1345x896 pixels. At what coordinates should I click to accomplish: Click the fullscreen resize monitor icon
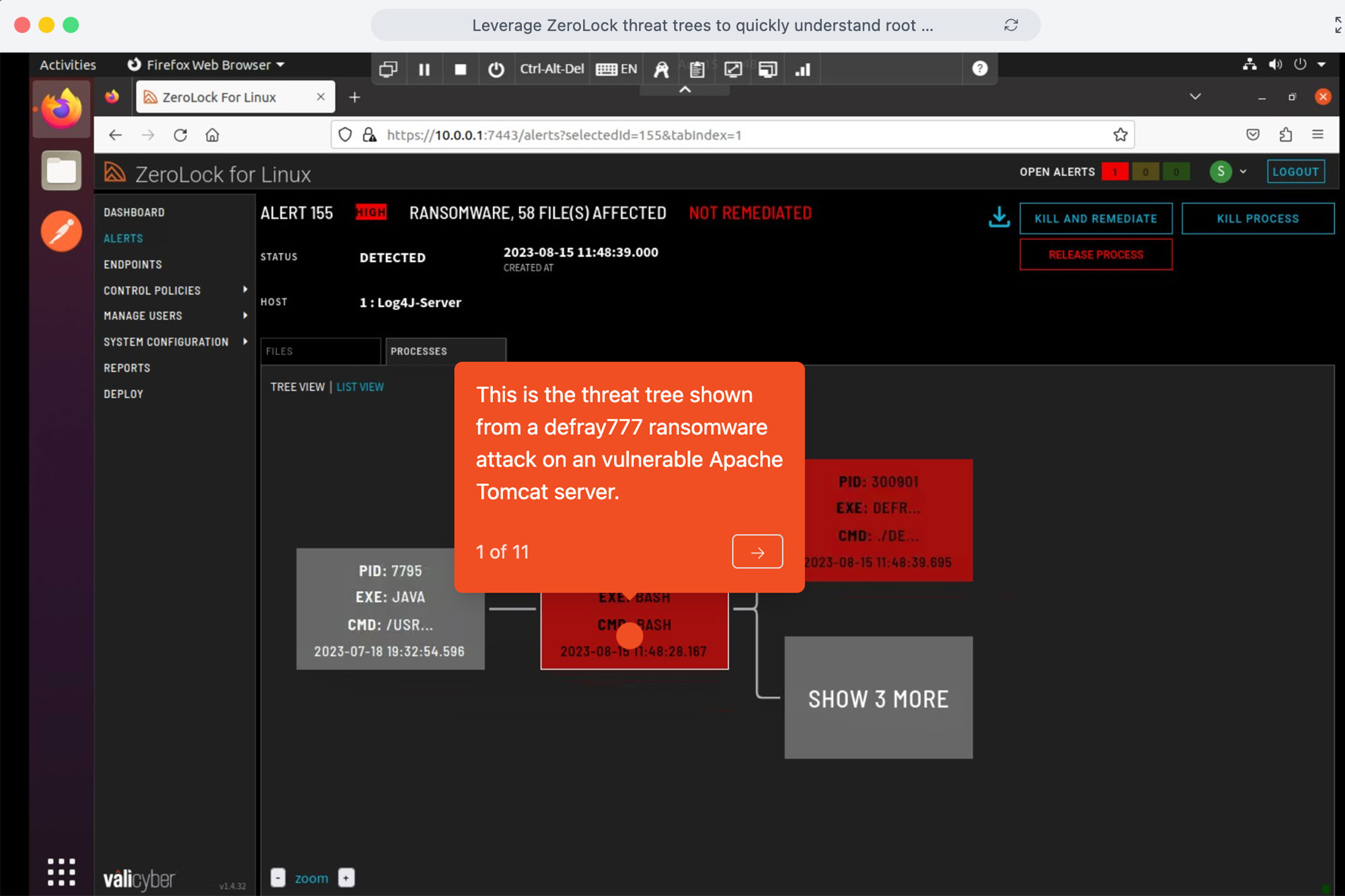tap(732, 68)
